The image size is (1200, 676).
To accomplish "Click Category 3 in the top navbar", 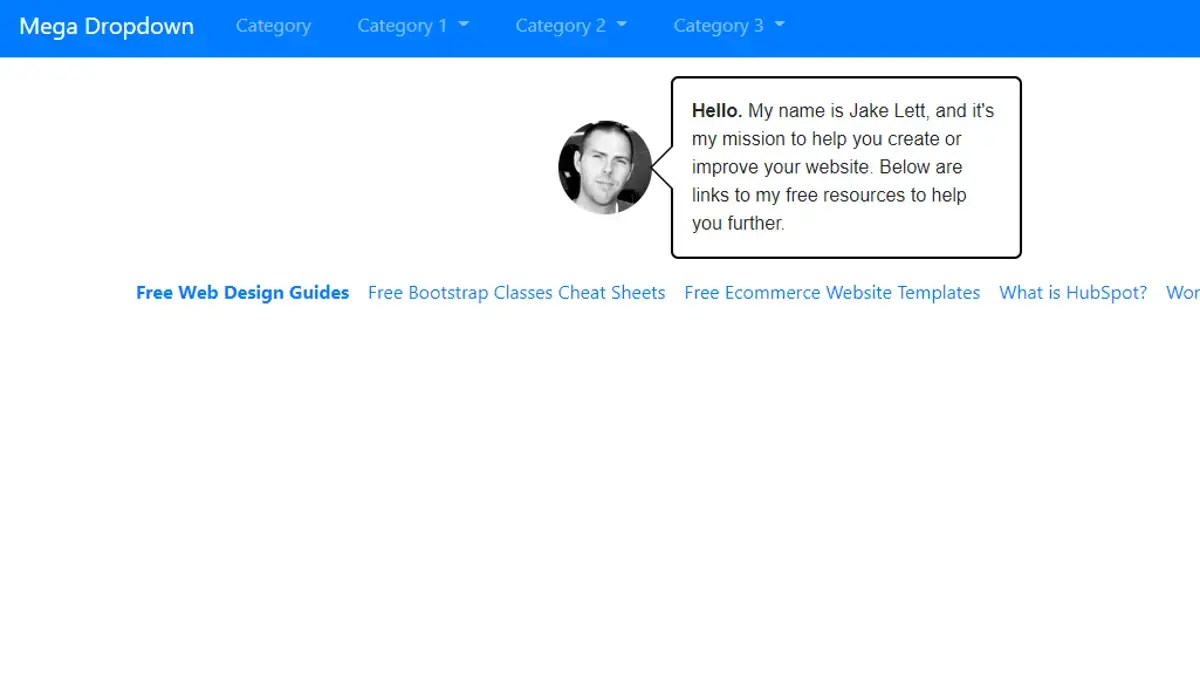I will [x=720, y=26].
